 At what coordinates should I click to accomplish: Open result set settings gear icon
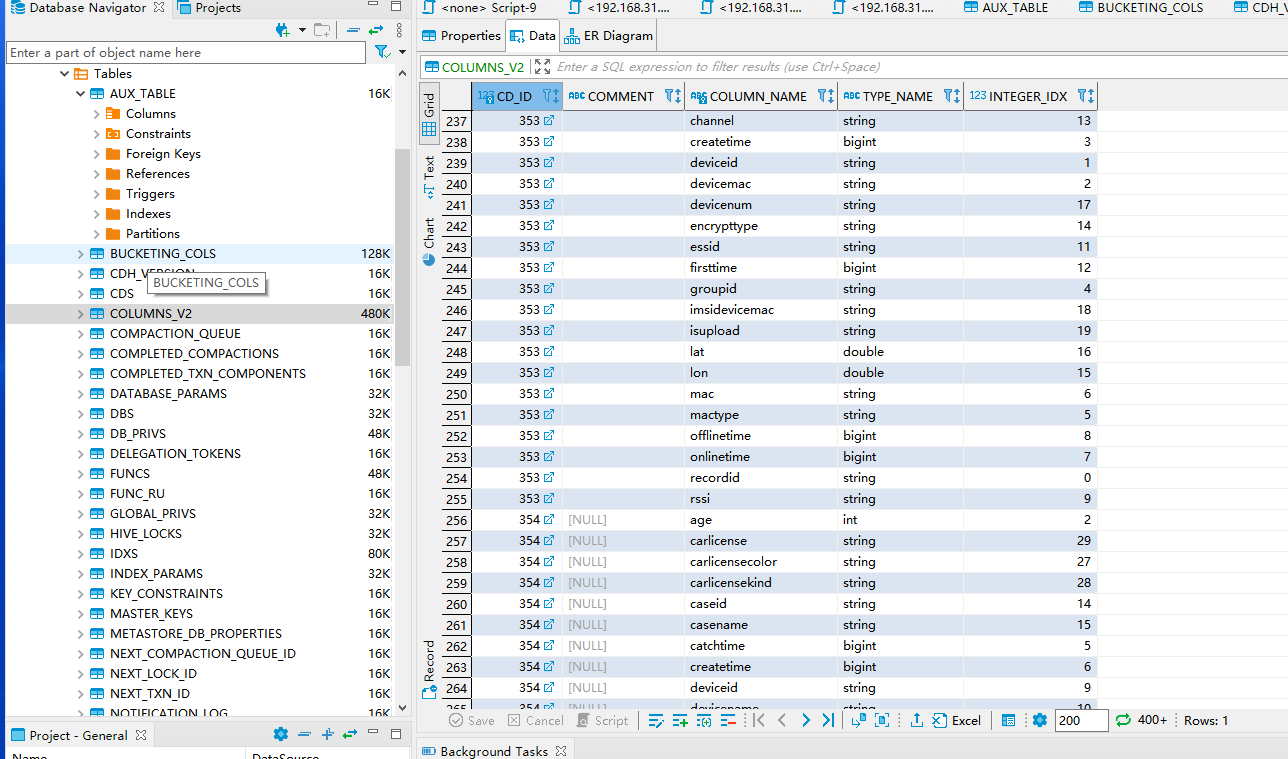tap(1040, 720)
